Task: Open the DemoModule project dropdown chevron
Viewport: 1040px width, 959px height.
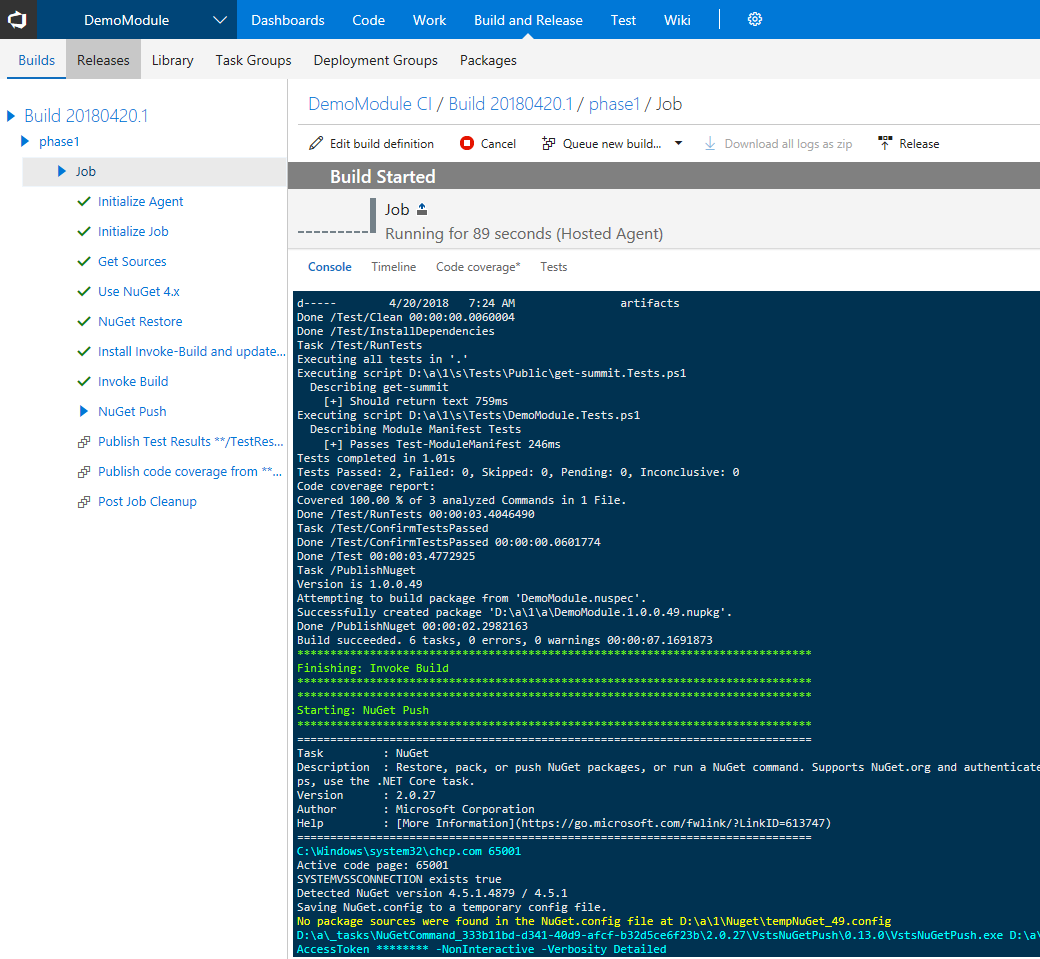Action: tap(220, 20)
